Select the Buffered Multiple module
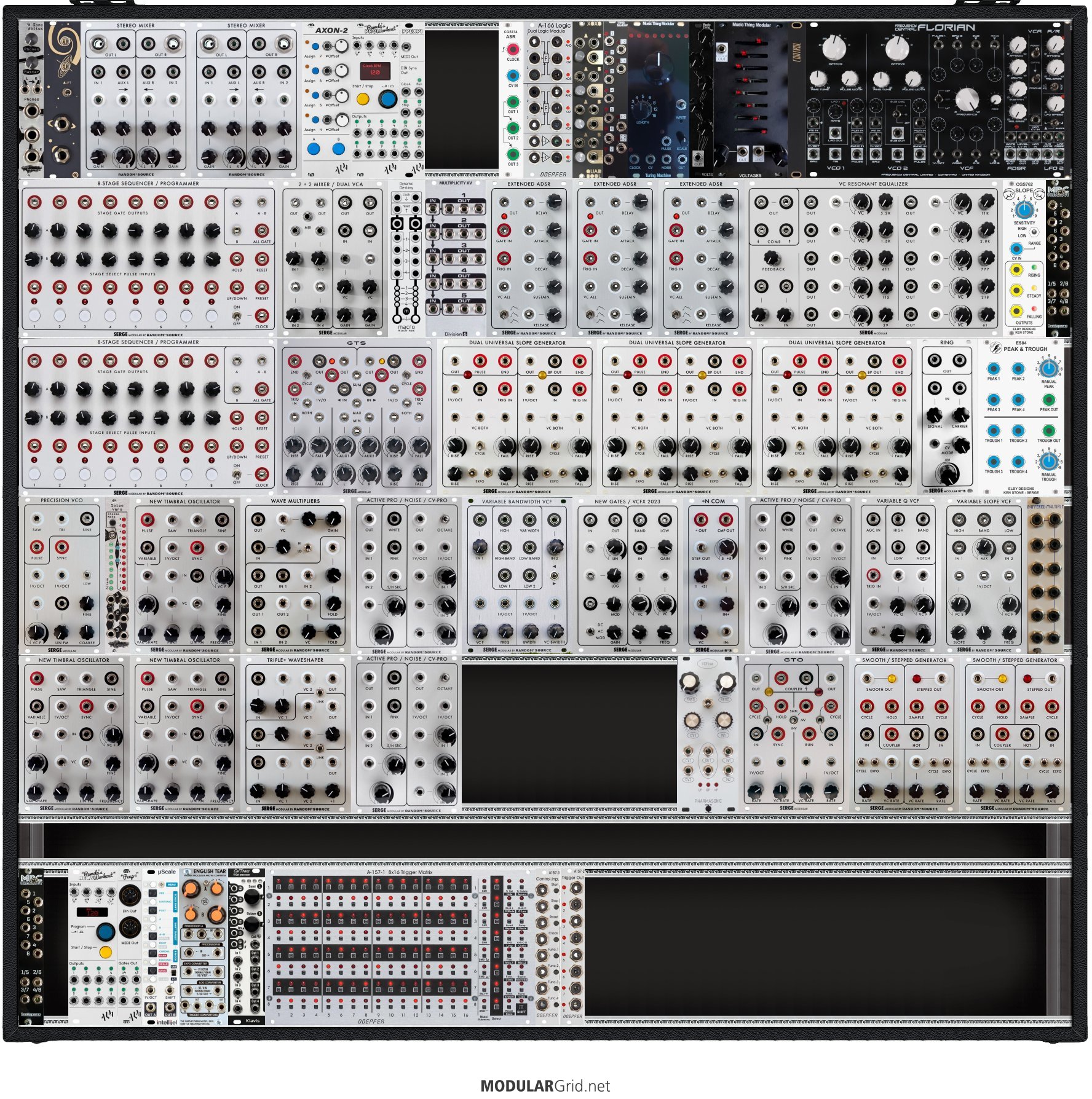The image size is (1092, 1099). pyautogui.click(x=1045, y=575)
